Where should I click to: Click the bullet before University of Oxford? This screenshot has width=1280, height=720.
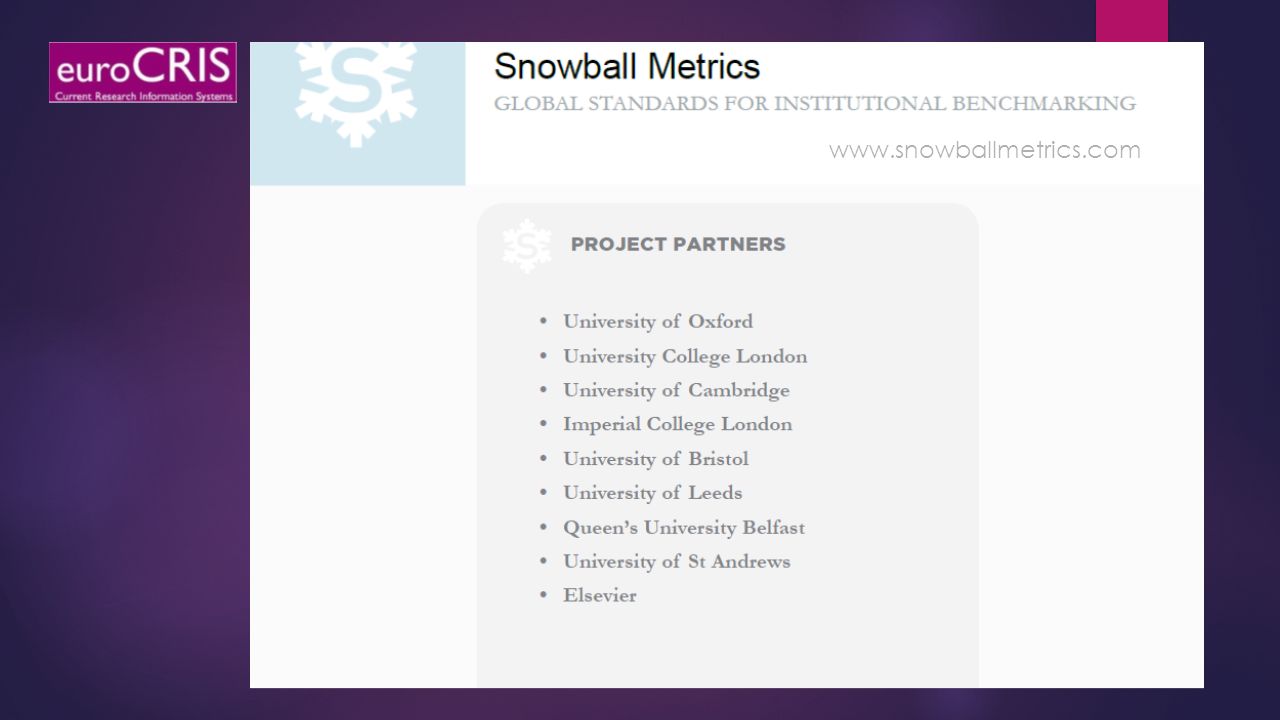[543, 322]
